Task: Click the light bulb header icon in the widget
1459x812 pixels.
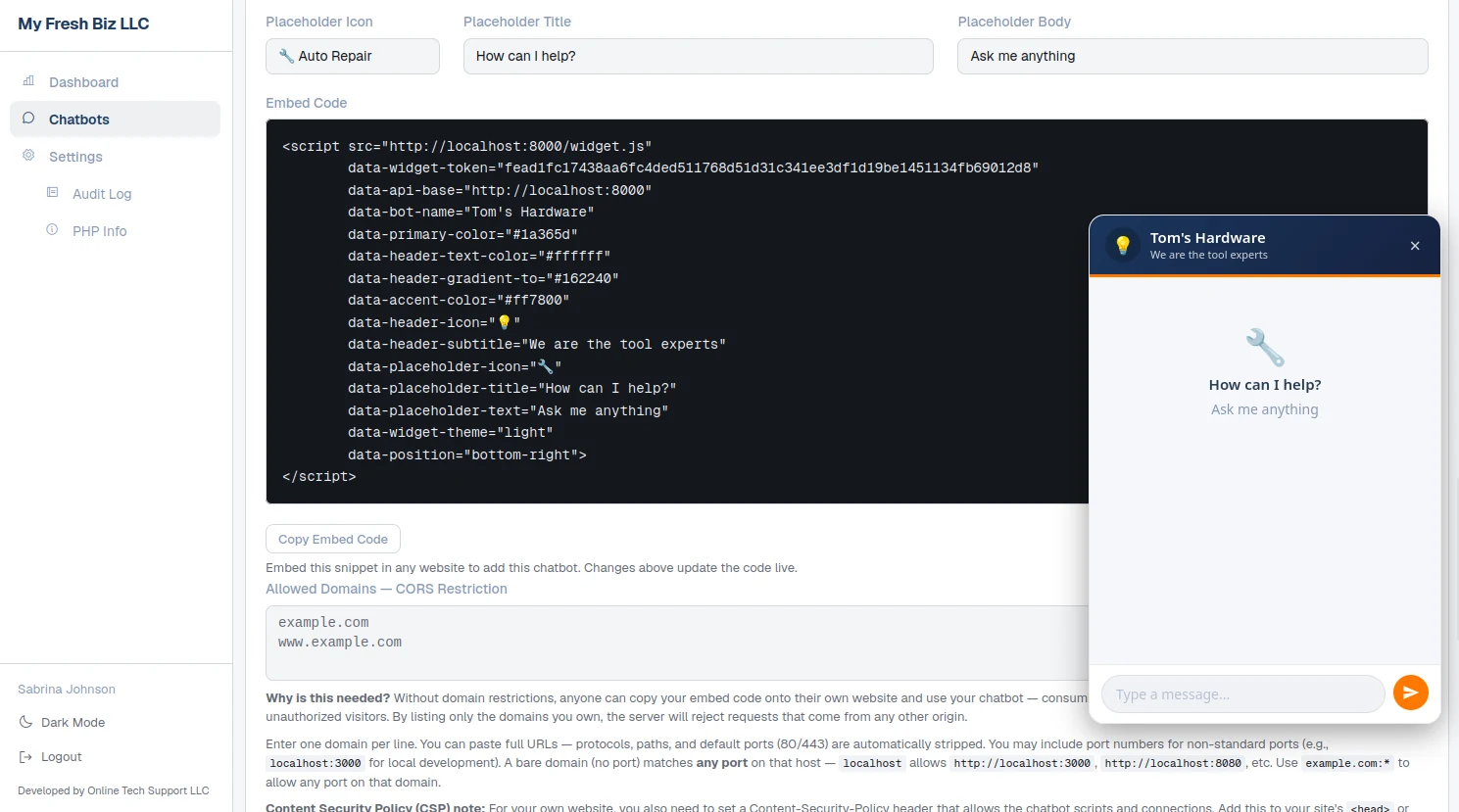Action: point(1123,246)
